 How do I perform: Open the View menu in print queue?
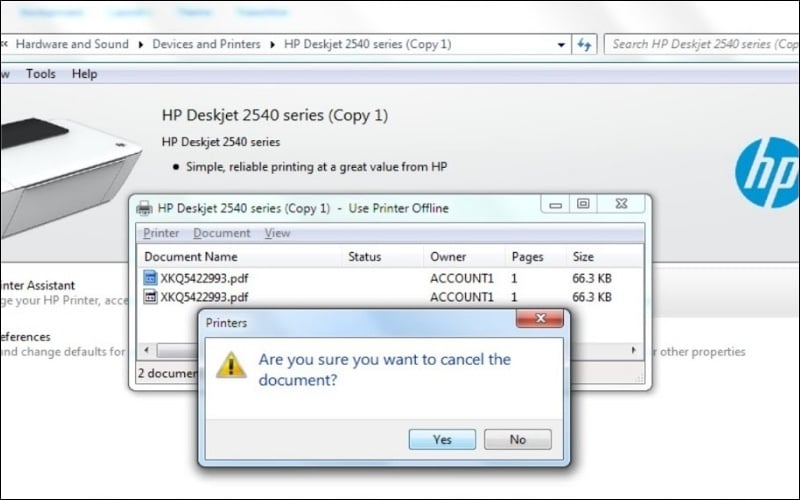[x=278, y=233]
